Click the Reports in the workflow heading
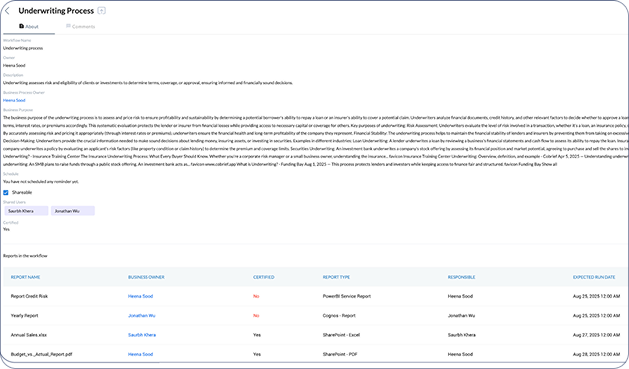 (x=25, y=255)
